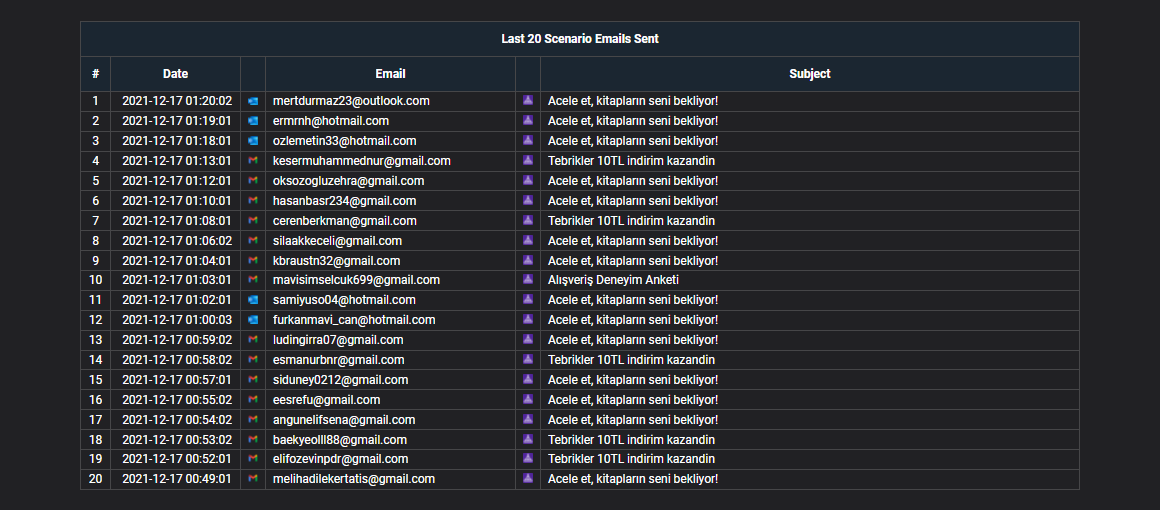Select email esmanurbnr@gmail.com
The width and height of the screenshot is (1160, 510).
(339, 360)
